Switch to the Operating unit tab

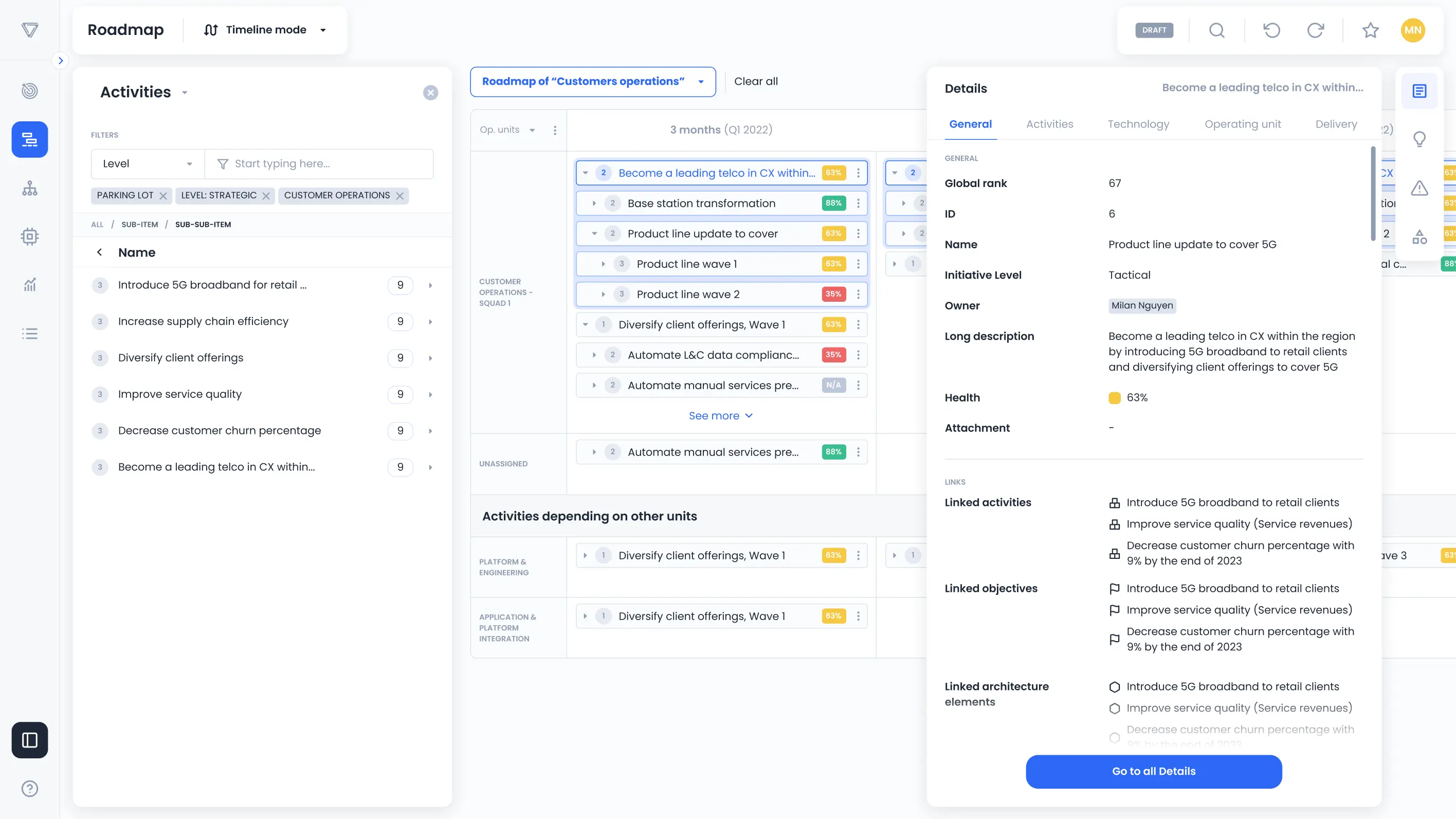coord(1243,124)
